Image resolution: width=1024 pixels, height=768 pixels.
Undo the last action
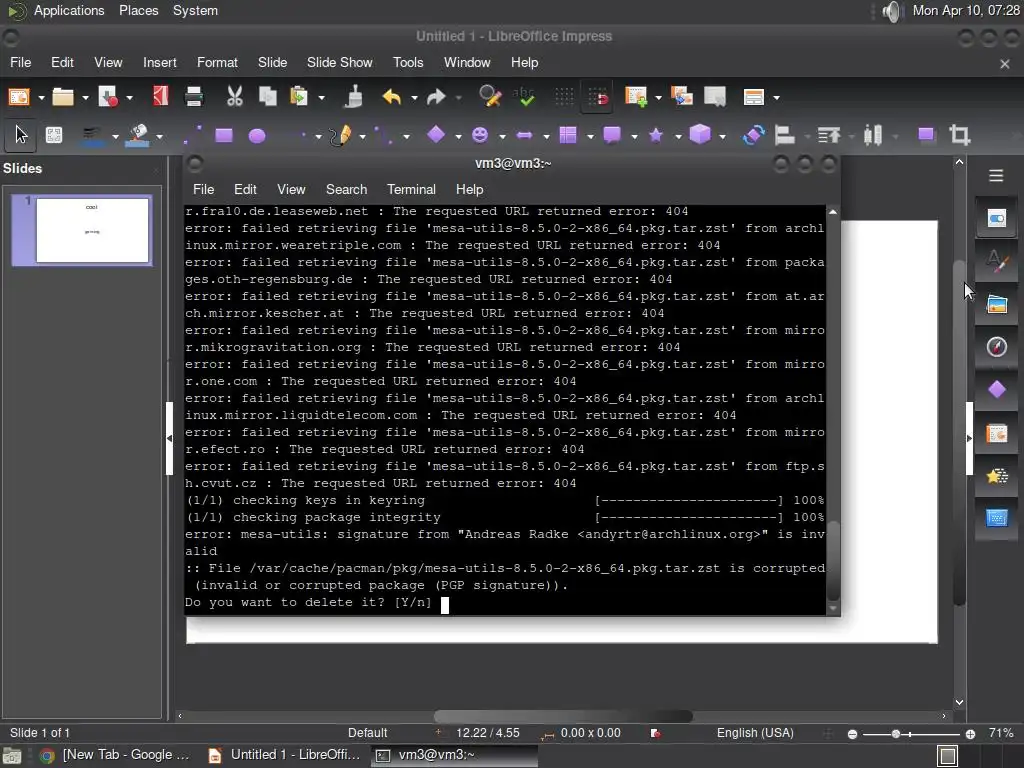click(392, 97)
